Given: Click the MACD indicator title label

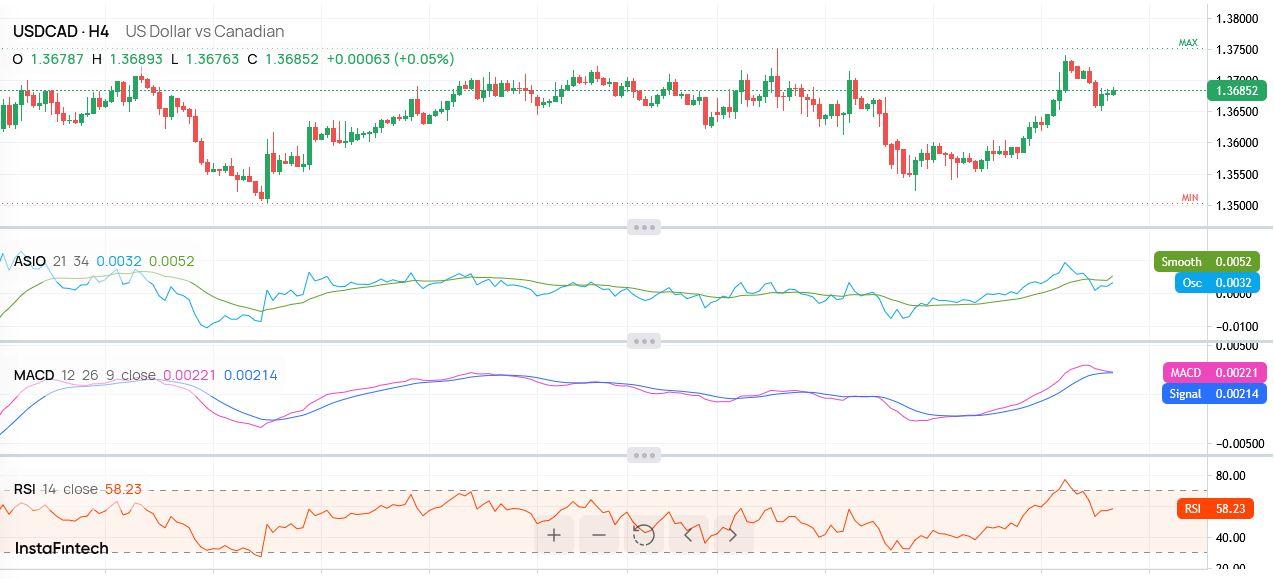Looking at the screenshot, I should click(32, 374).
